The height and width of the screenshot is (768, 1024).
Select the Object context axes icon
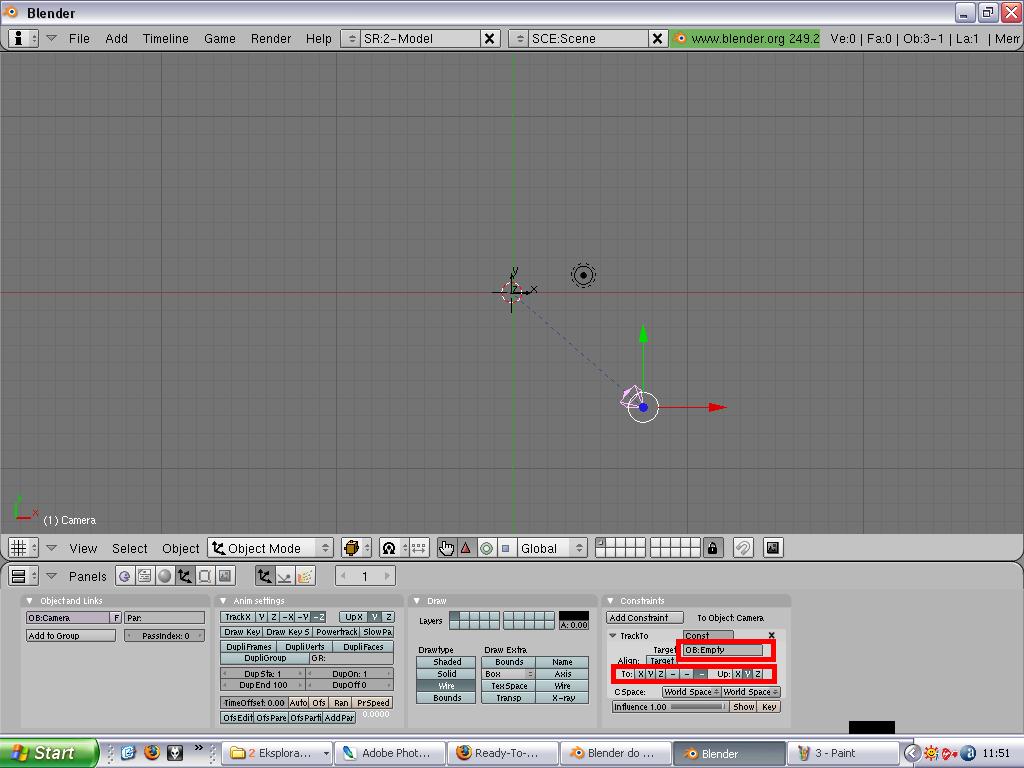click(x=185, y=576)
